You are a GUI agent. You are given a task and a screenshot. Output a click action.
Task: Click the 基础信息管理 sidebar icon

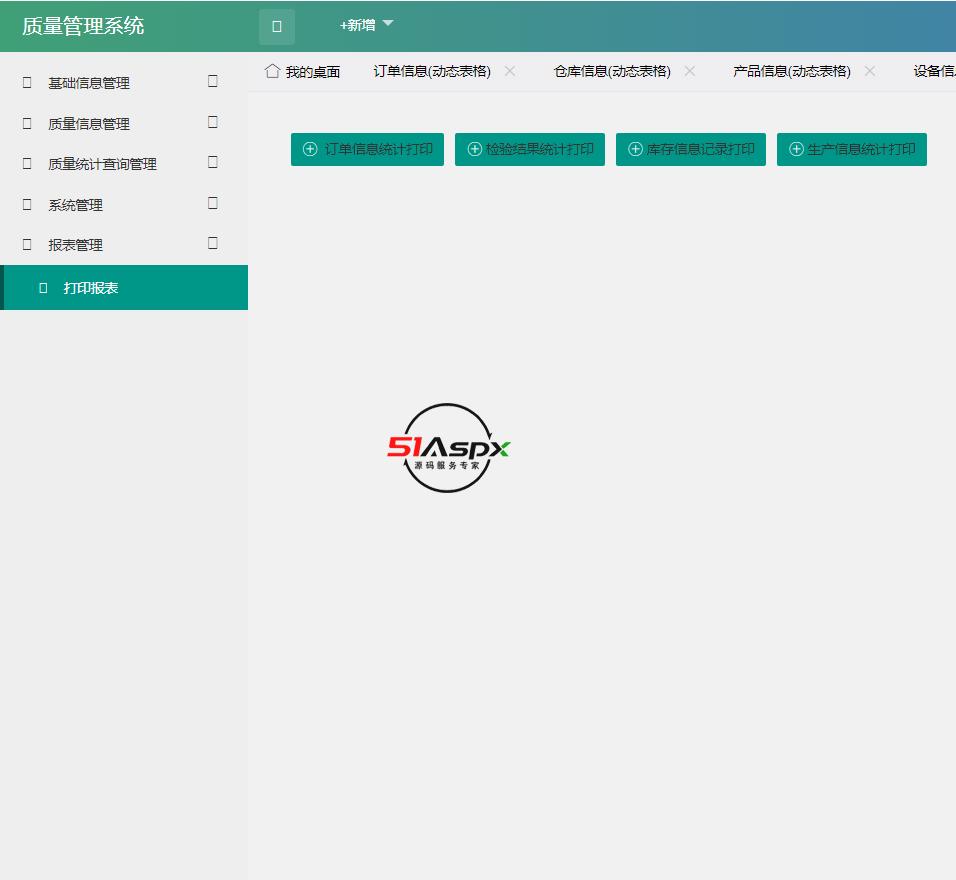click(x=25, y=83)
